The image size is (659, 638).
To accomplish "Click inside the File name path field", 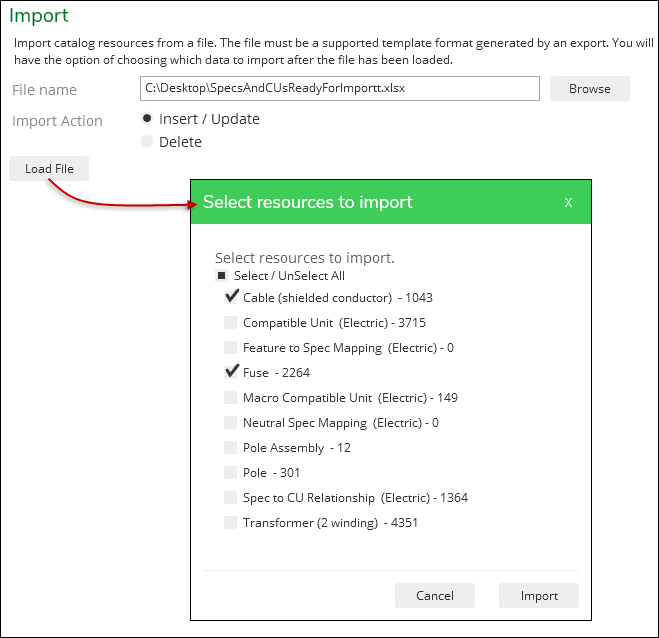I will pyautogui.click(x=340, y=88).
